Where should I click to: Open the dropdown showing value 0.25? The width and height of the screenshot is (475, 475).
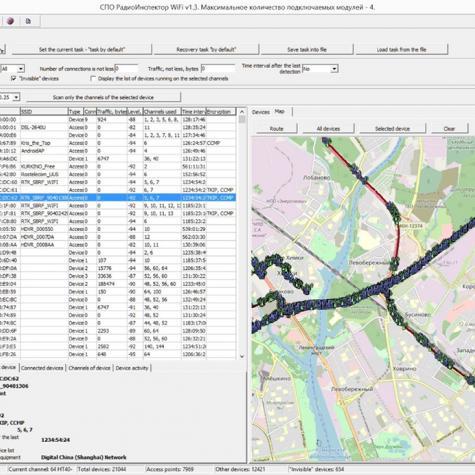click(x=10, y=97)
